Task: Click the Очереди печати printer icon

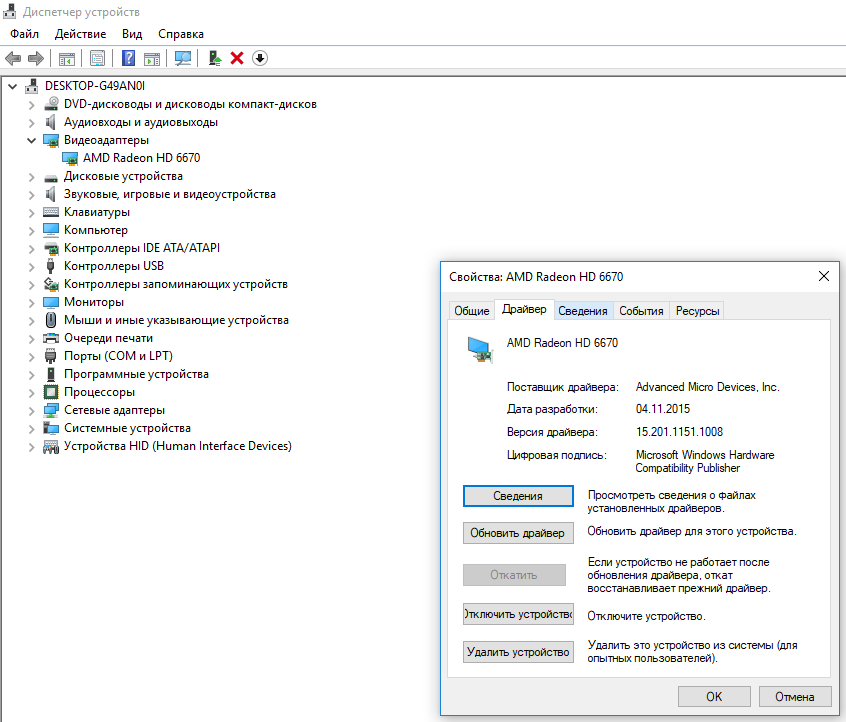Action: pos(51,338)
